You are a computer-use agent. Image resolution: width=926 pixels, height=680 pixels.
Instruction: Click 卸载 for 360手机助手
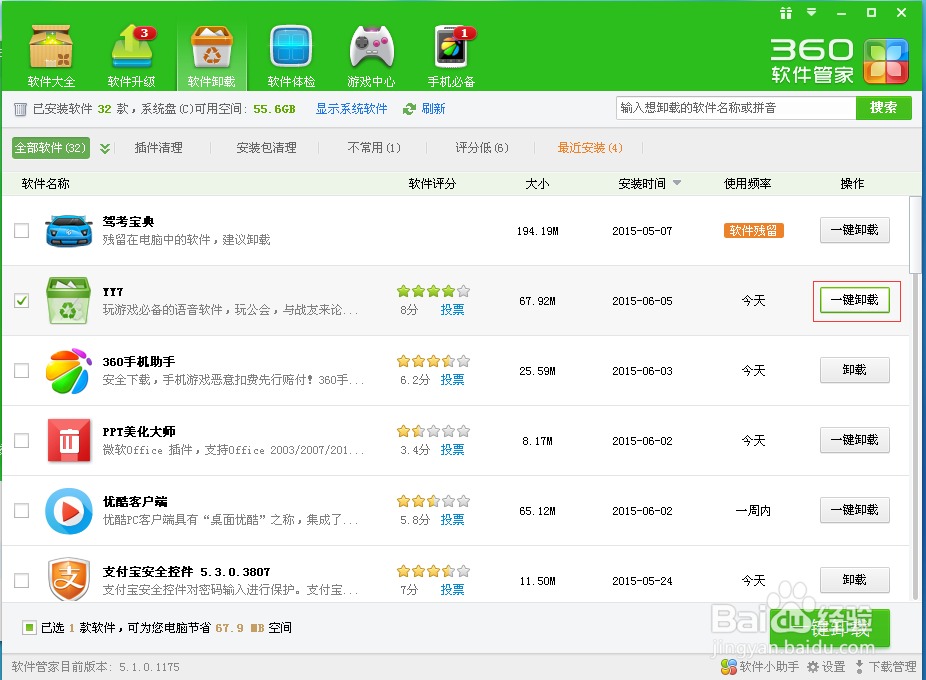(855, 370)
